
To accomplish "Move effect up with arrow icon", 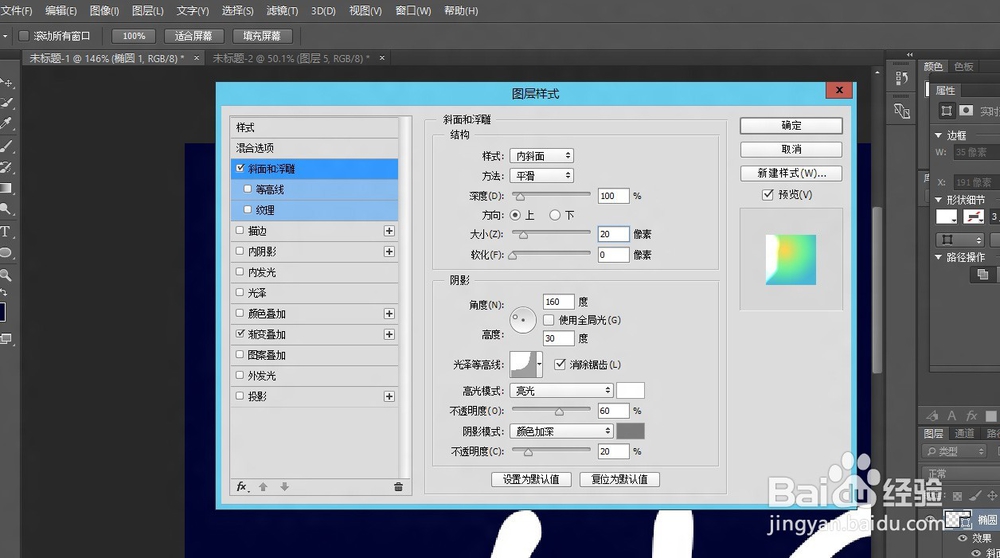I will point(263,487).
